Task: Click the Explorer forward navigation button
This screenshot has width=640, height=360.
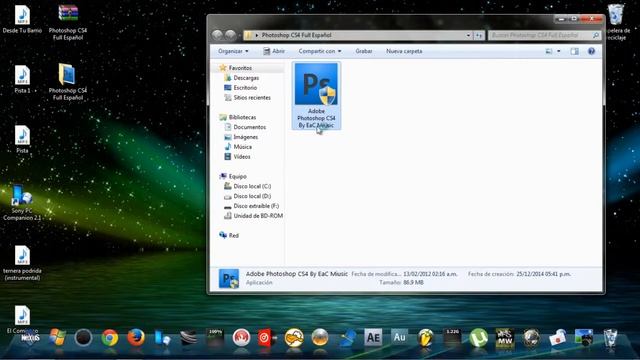Action: point(231,35)
